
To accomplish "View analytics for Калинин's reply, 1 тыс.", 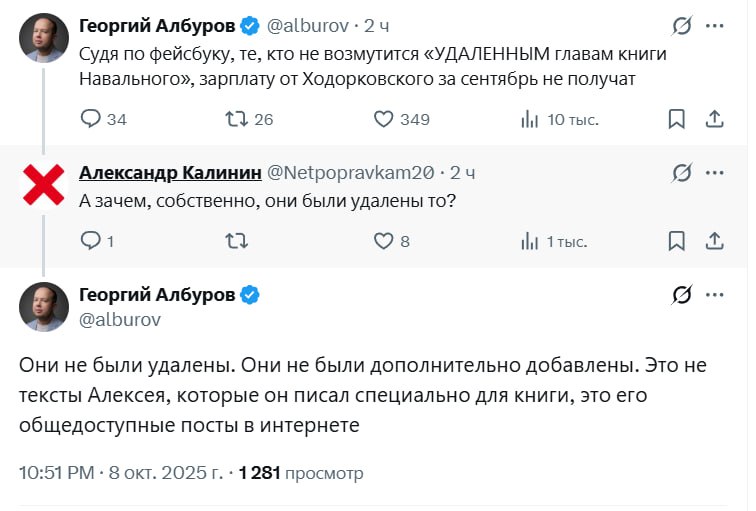I will 531,241.
